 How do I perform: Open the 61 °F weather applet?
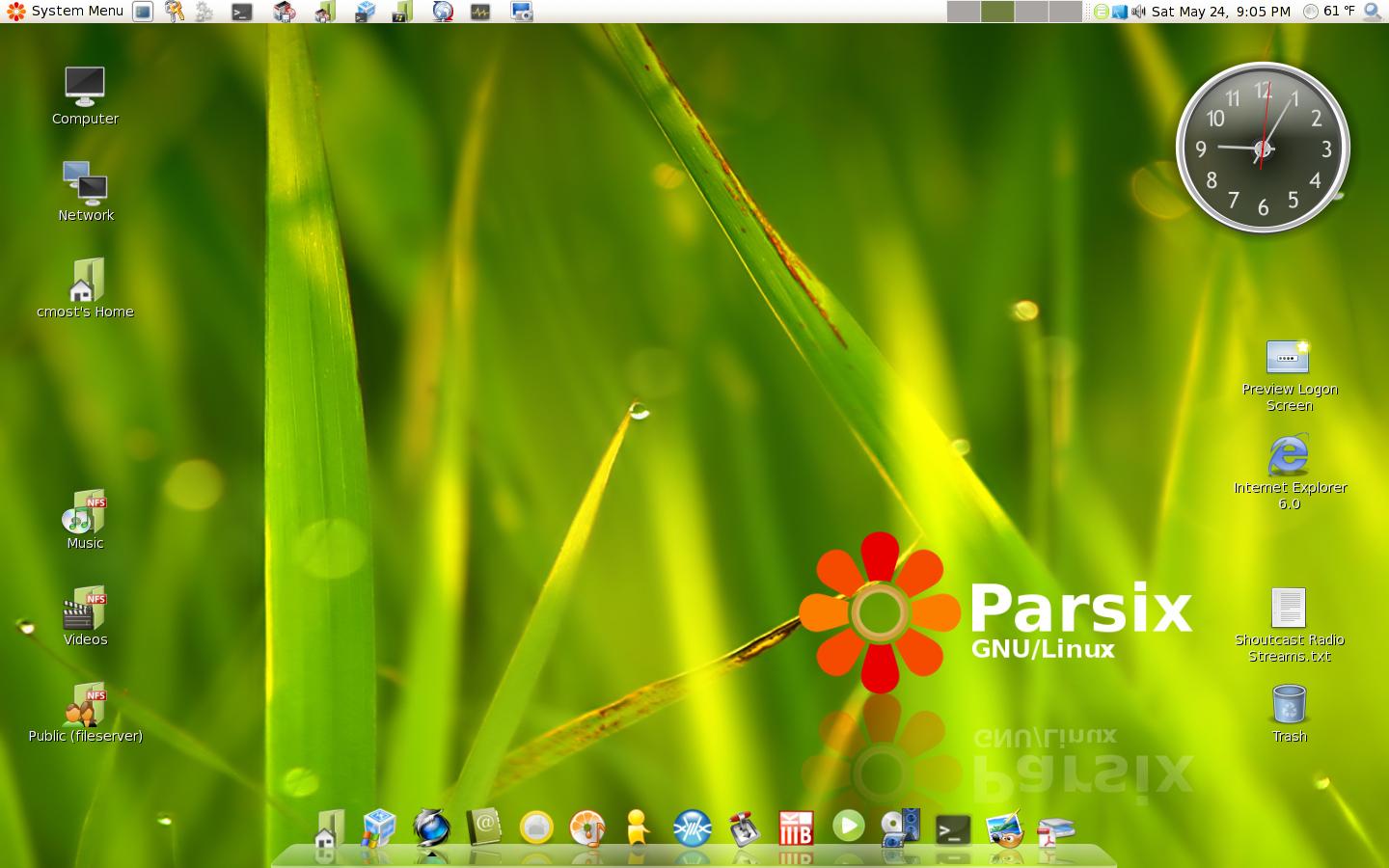[x=1328, y=12]
